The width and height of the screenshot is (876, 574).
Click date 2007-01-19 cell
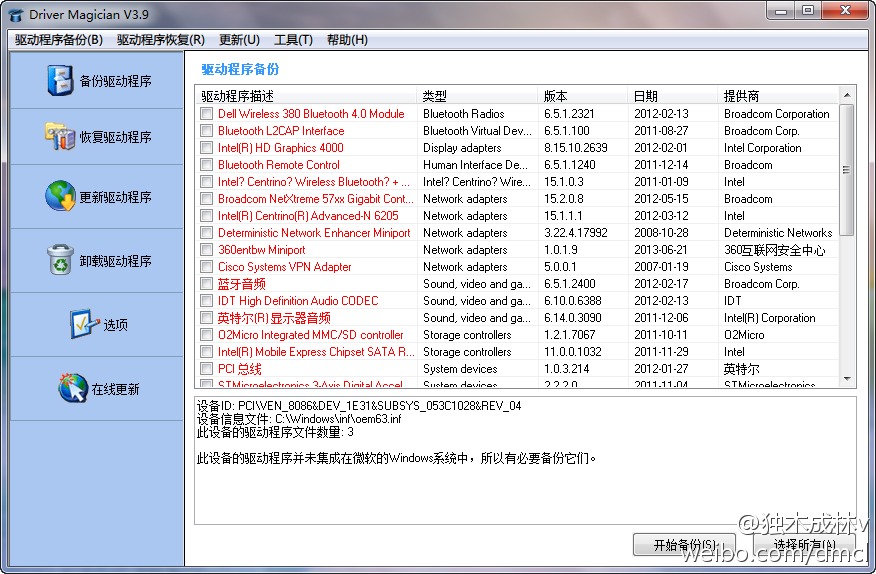coord(661,267)
